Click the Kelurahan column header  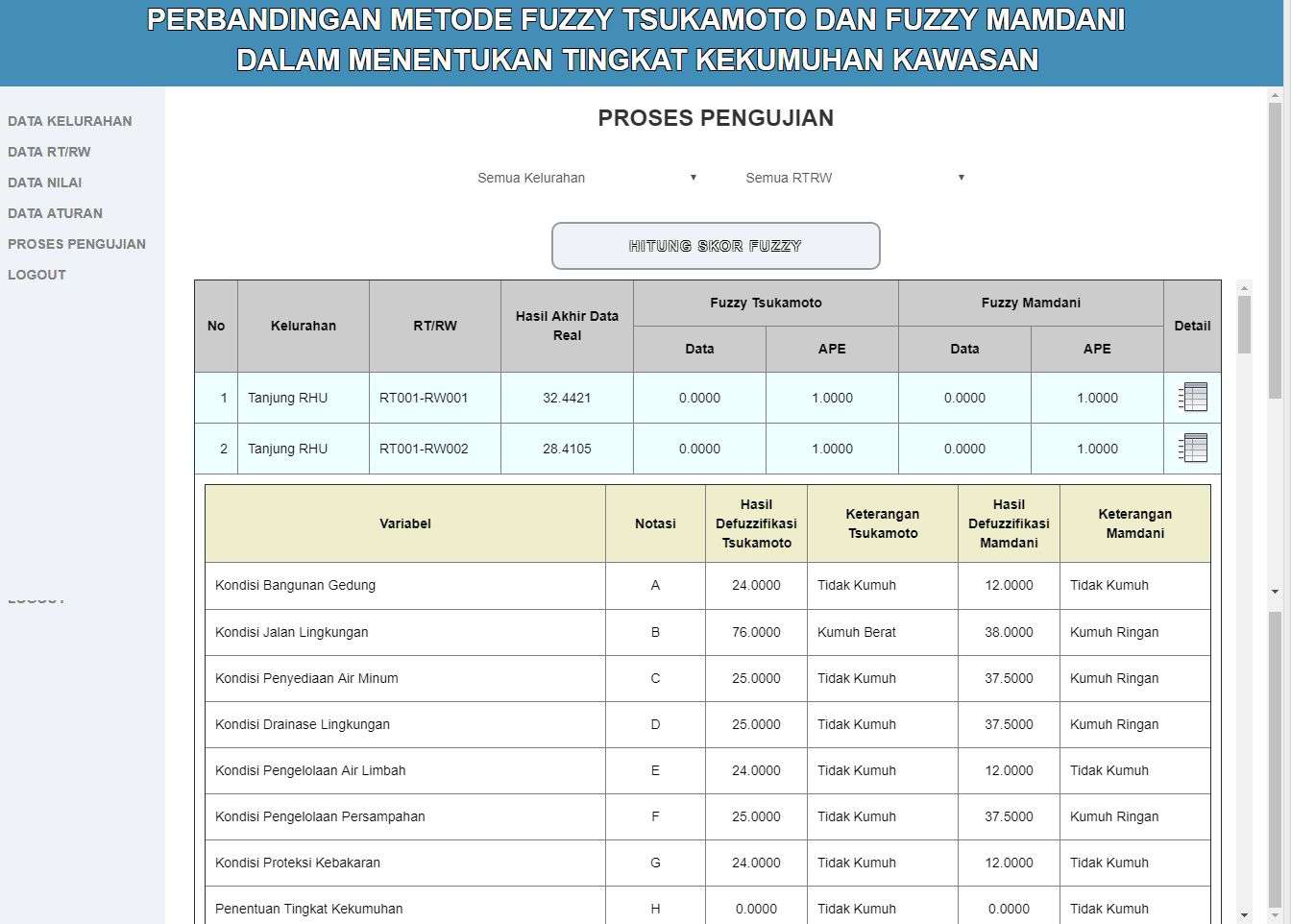(303, 326)
